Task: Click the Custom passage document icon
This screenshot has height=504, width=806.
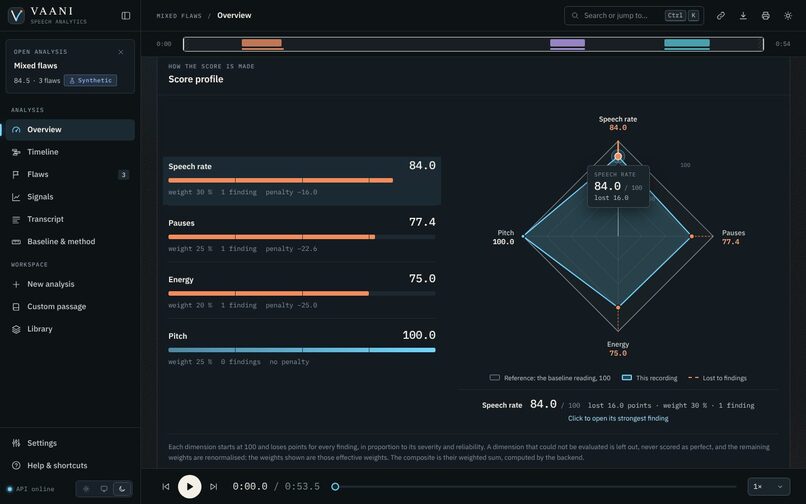Action: pos(16,307)
